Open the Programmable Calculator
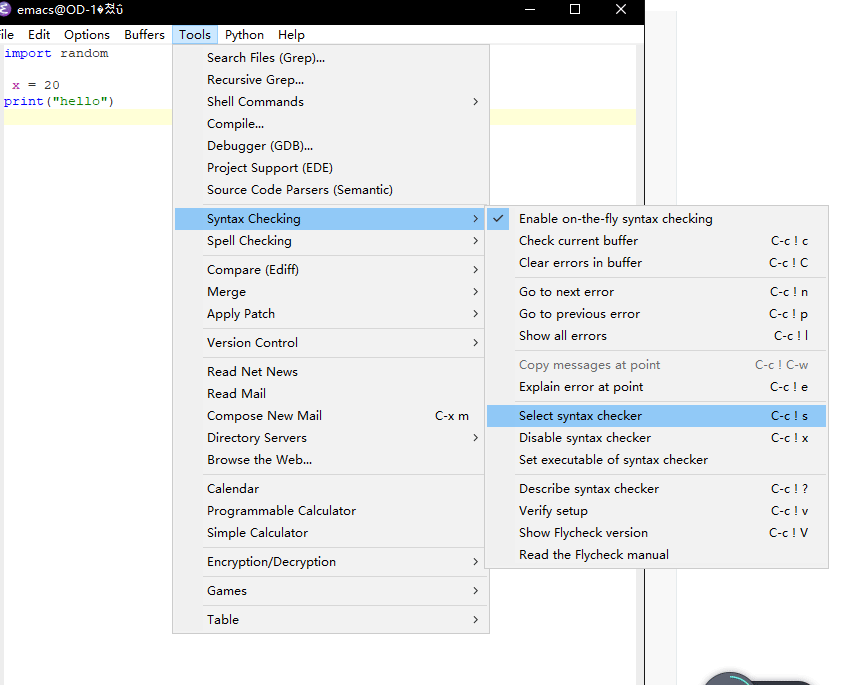The image size is (863, 685). click(x=281, y=511)
